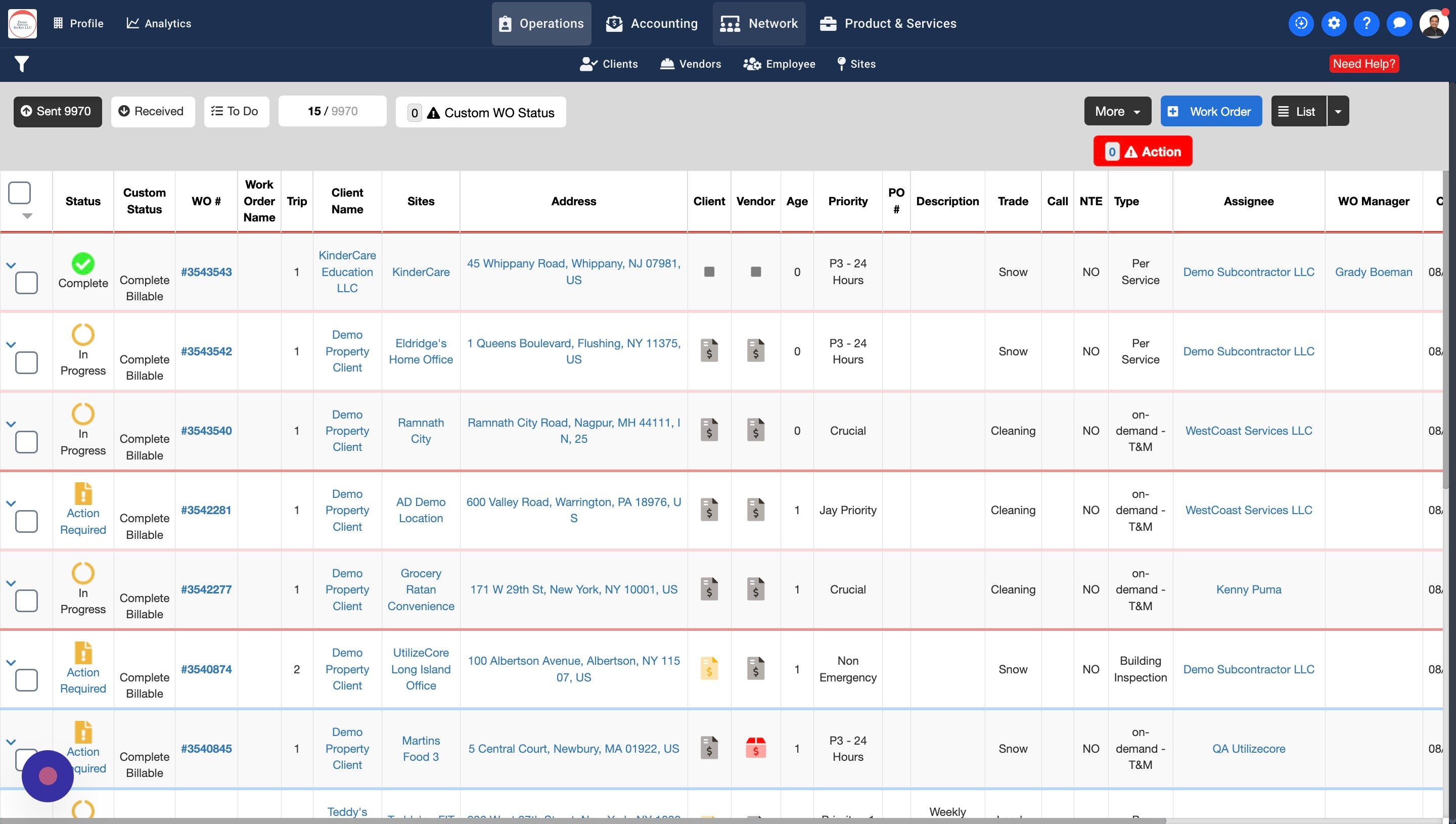Open work order link #3543542
1456x824 pixels.
click(x=206, y=351)
